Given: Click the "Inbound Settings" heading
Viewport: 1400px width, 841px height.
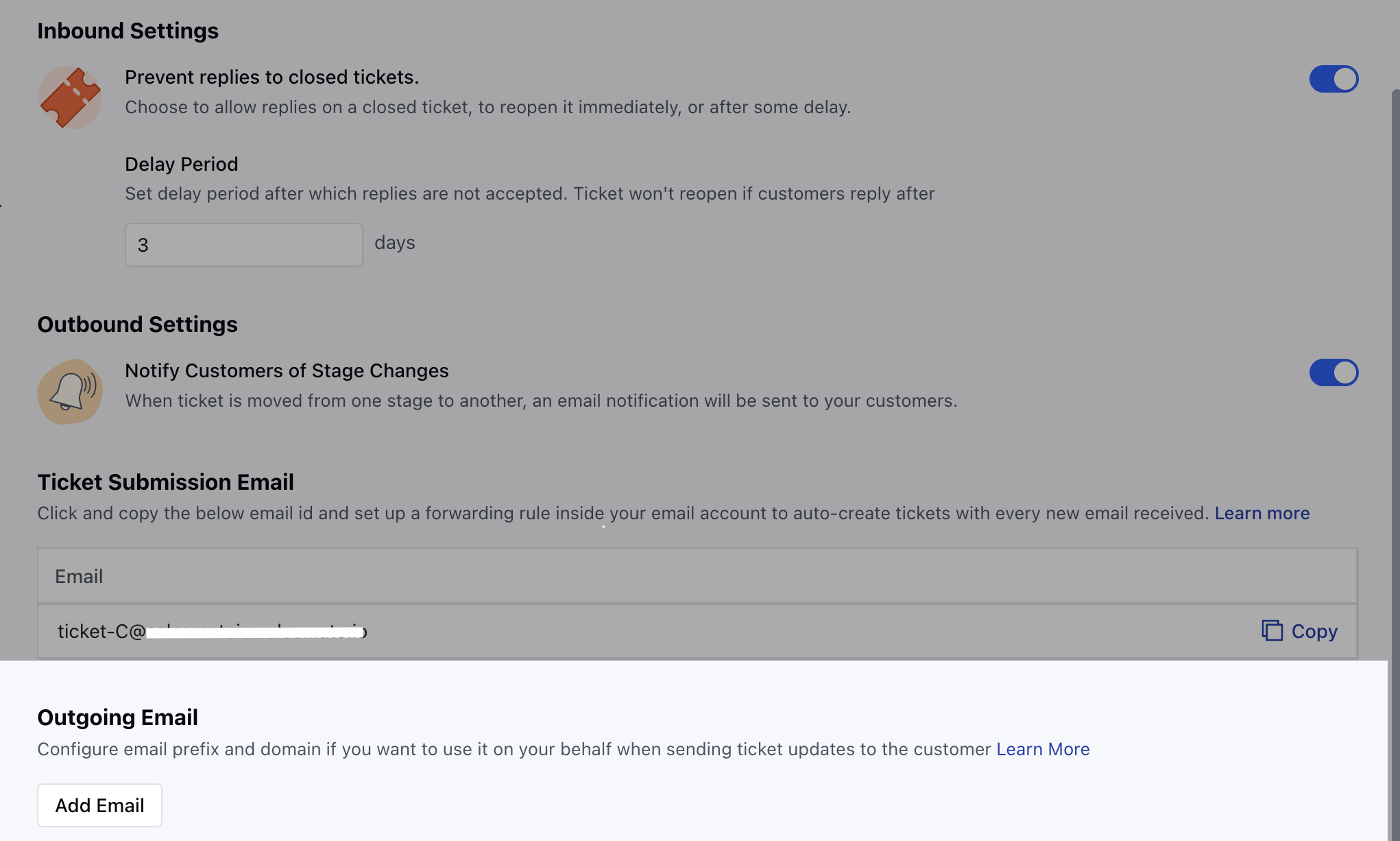Looking at the screenshot, I should click(128, 30).
